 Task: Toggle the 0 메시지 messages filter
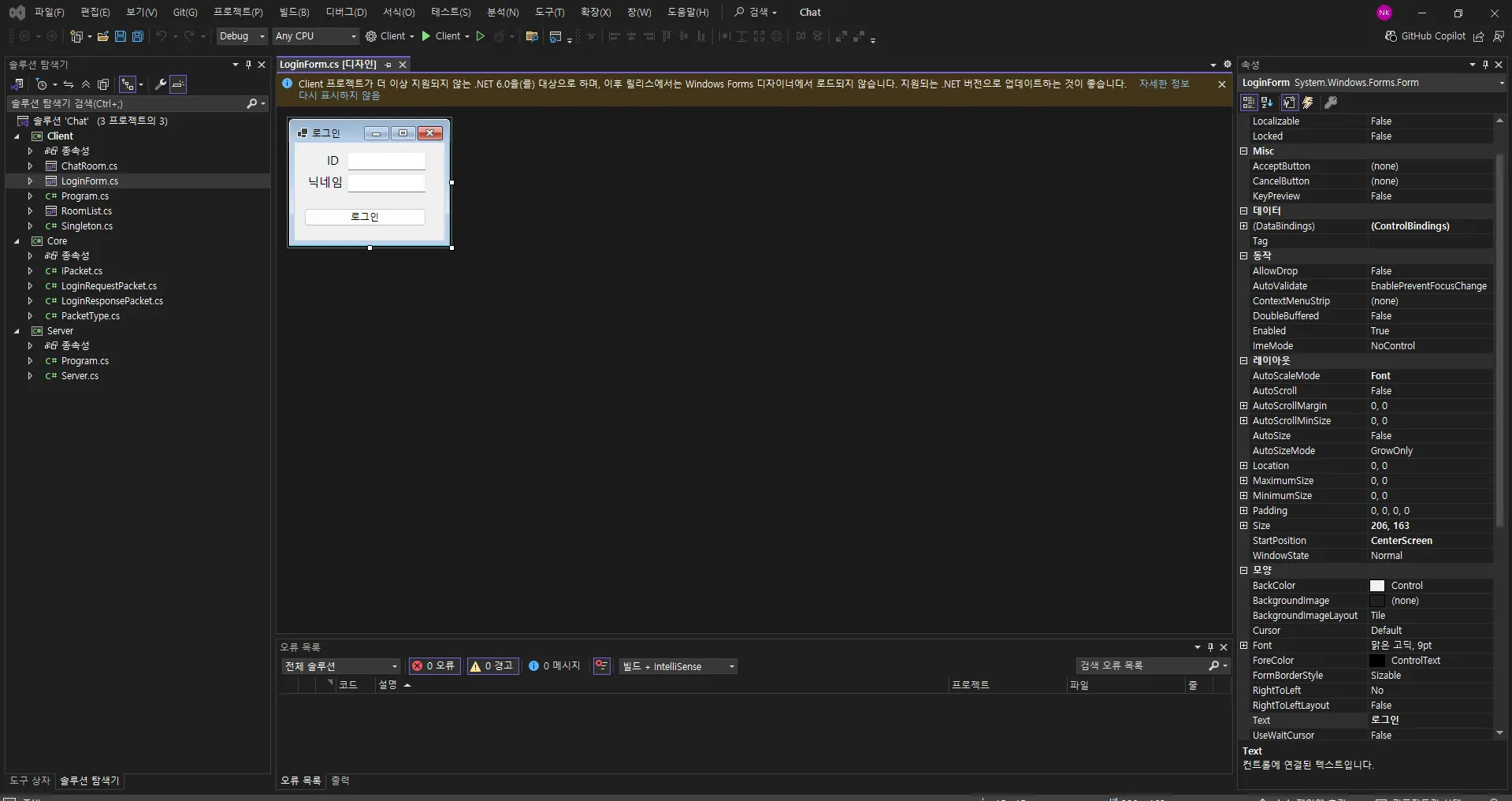click(555, 666)
